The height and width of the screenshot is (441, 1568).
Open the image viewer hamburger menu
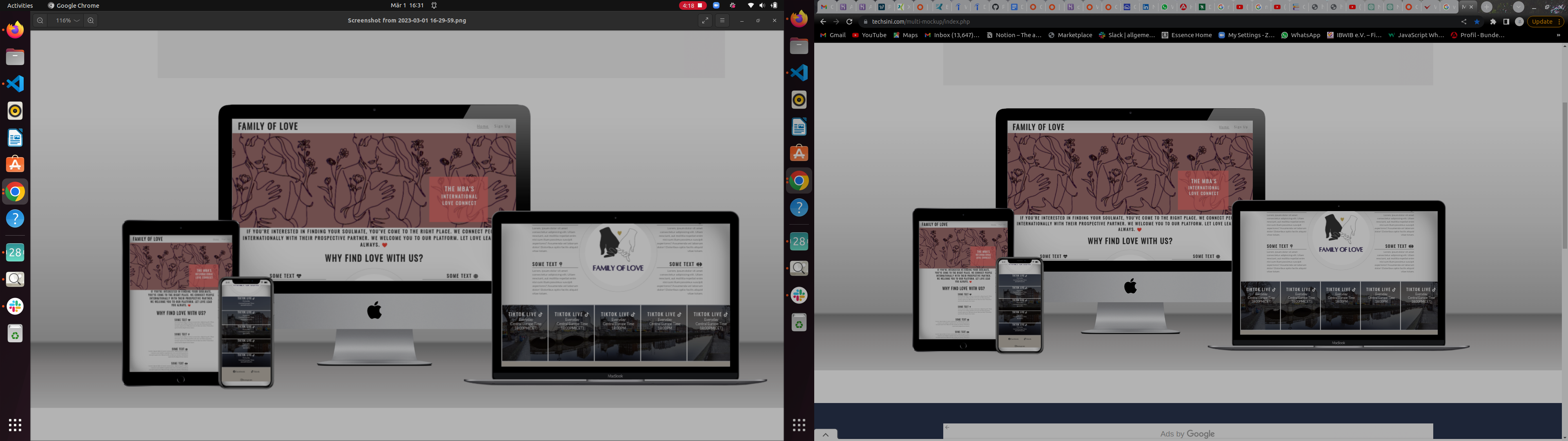[722, 21]
